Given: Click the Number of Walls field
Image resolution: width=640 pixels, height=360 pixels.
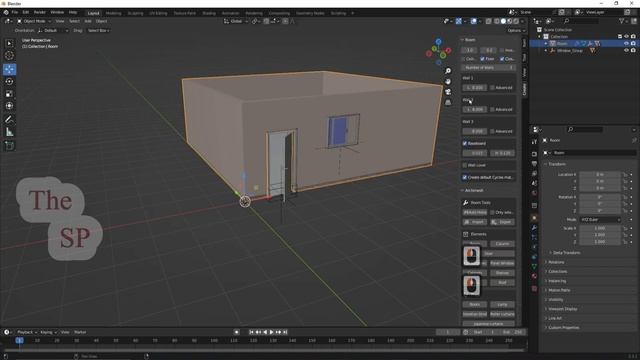Looking at the screenshot, I should pyautogui.click(x=489, y=68).
